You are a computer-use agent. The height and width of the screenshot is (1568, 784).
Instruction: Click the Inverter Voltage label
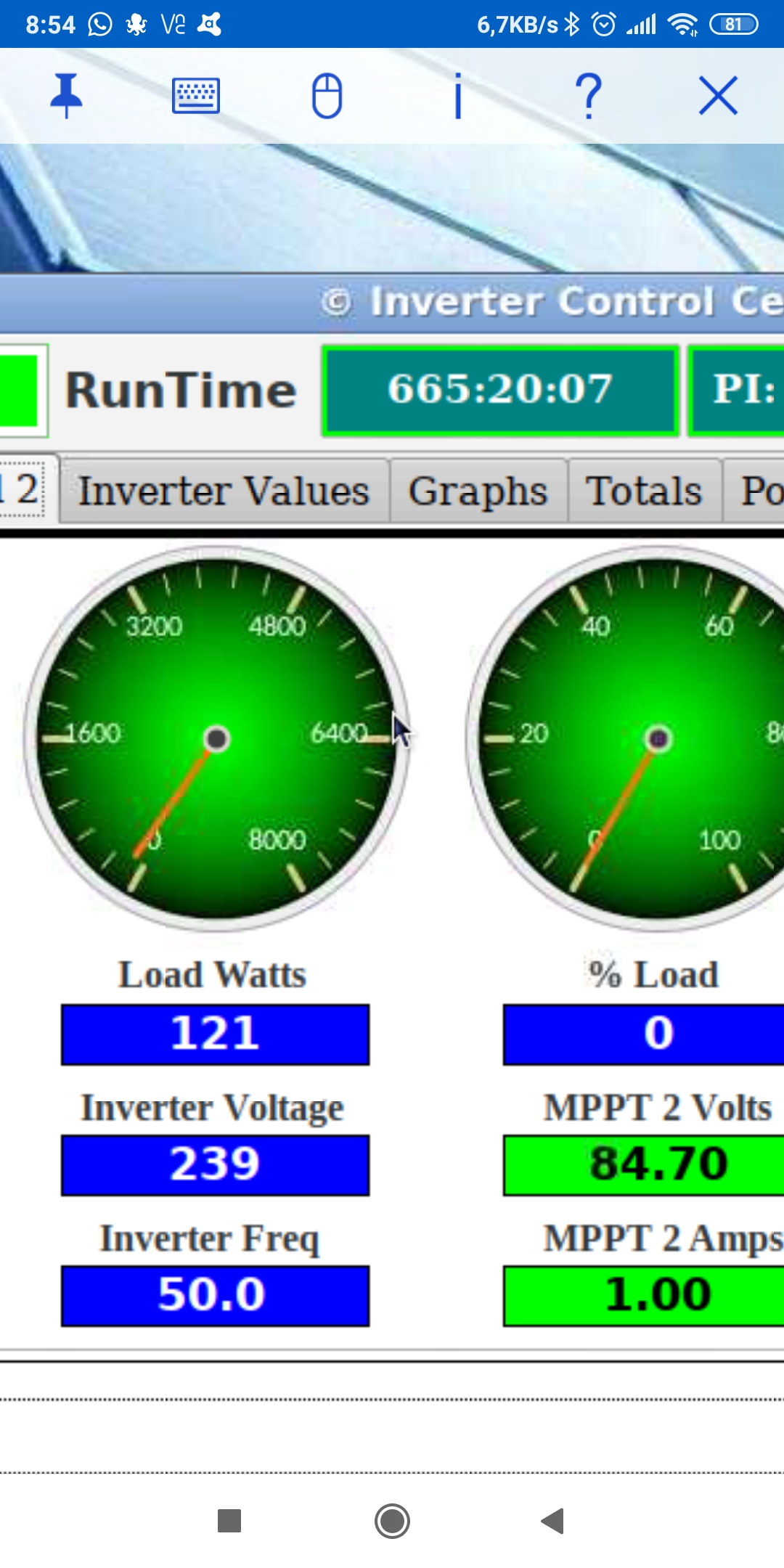tap(212, 1108)
